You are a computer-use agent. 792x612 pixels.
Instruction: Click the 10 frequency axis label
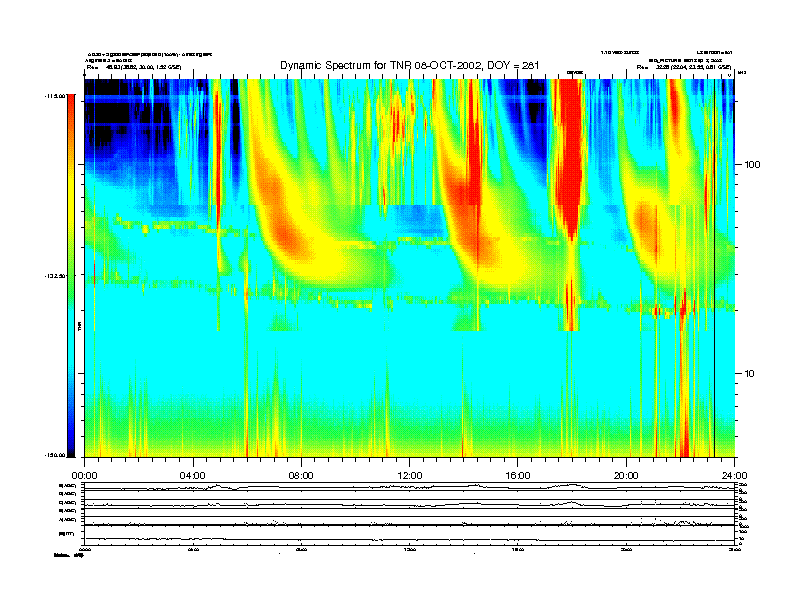(x=749, y=374)
